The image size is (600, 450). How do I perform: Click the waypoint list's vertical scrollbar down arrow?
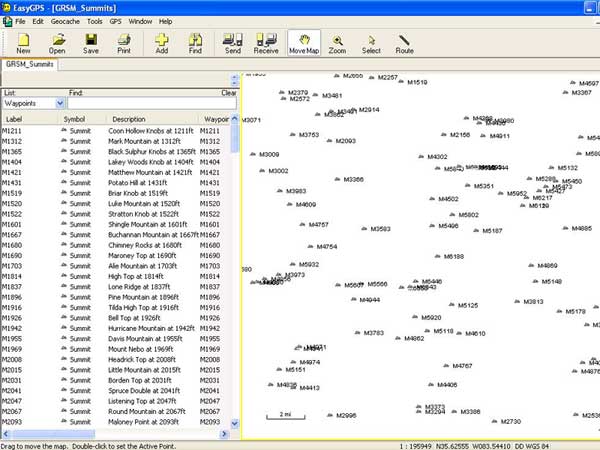[x=235, y=423]
